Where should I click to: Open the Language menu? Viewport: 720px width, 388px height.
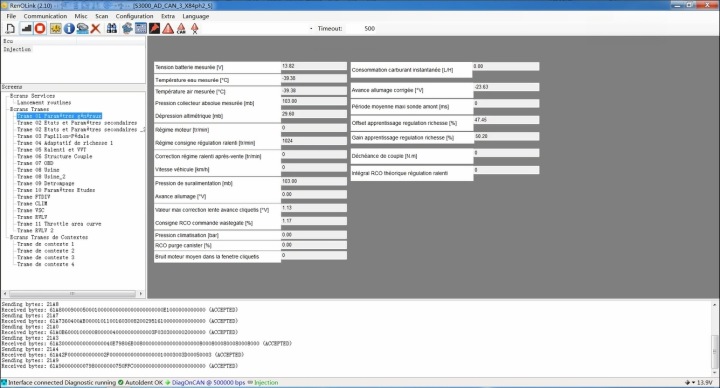pyautogui.click(x=196, y=16)
